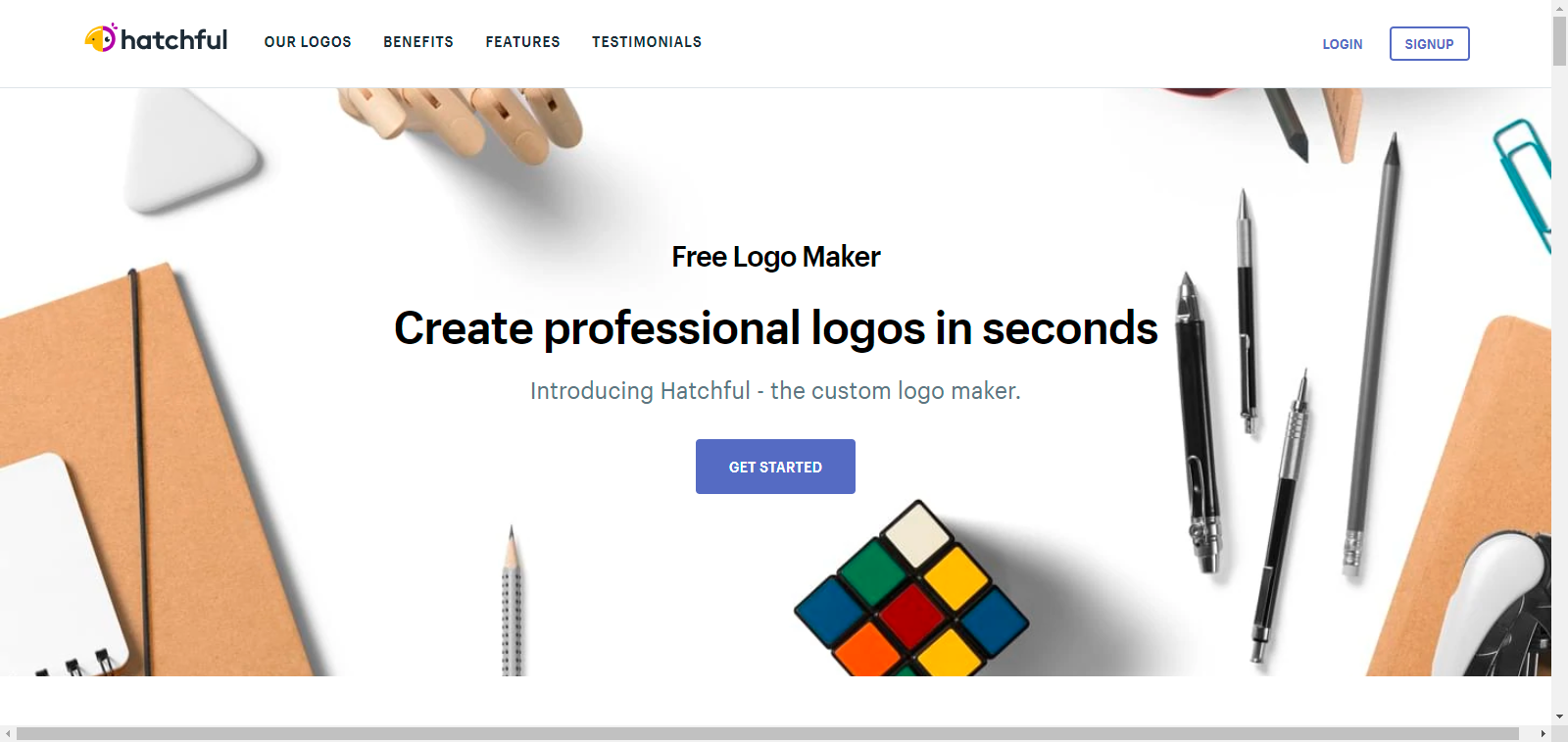Click the vertical scrollbar down arrow
This screenshot has height=742, width=1568.
[1559, 717]
